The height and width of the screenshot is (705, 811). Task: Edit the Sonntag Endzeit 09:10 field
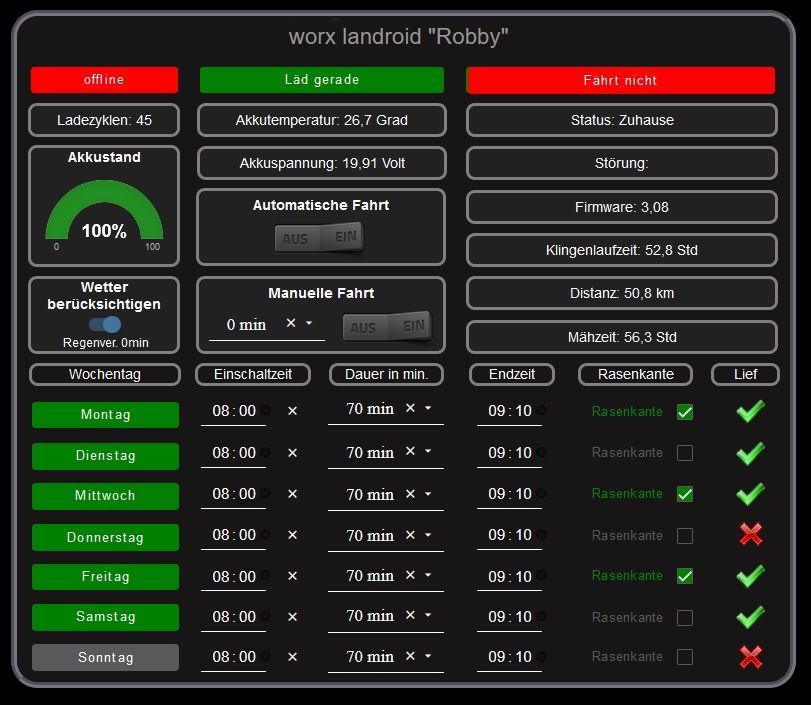(x=509, y=657)
